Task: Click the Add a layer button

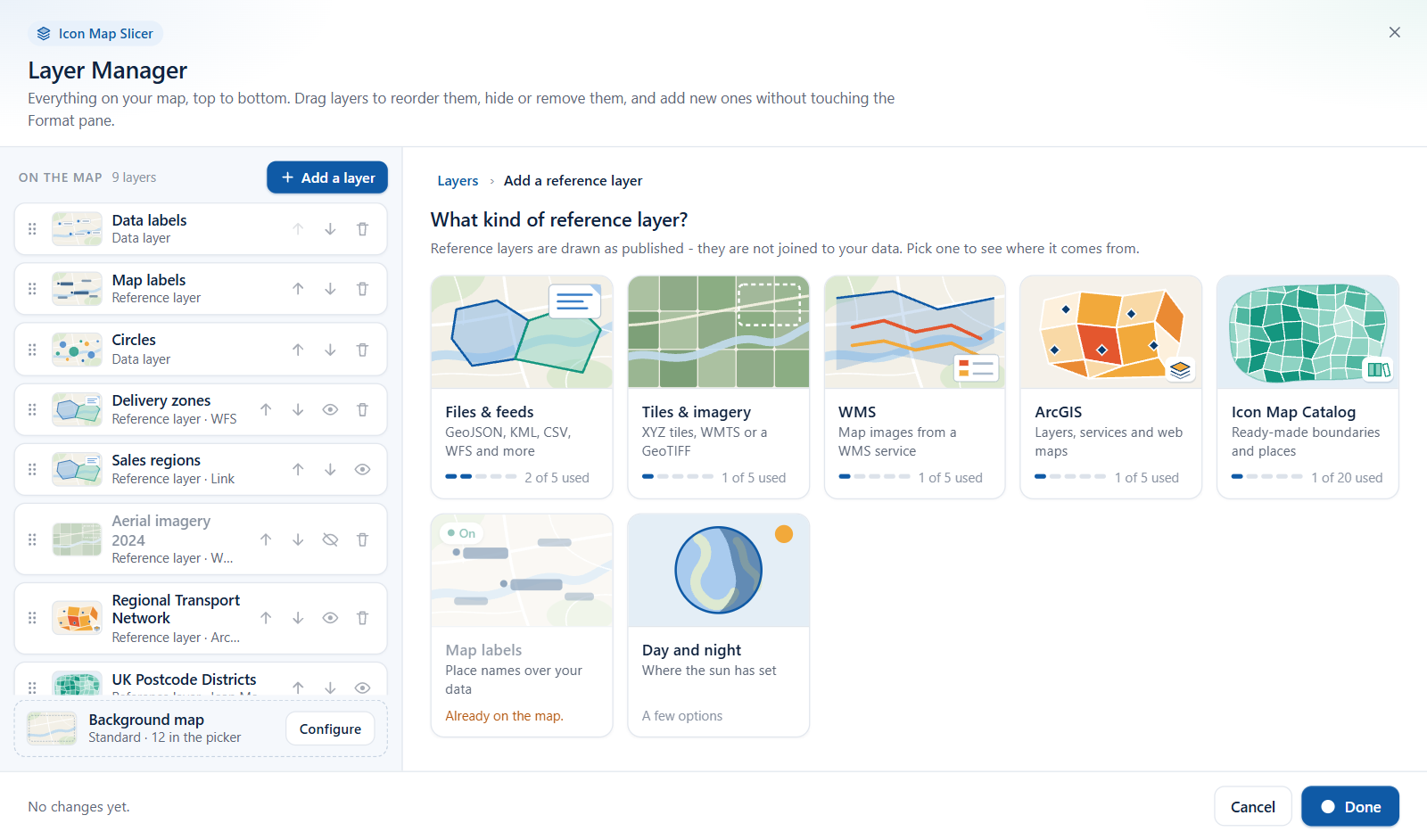Action: pyautogui.click(x=327, y=177)
